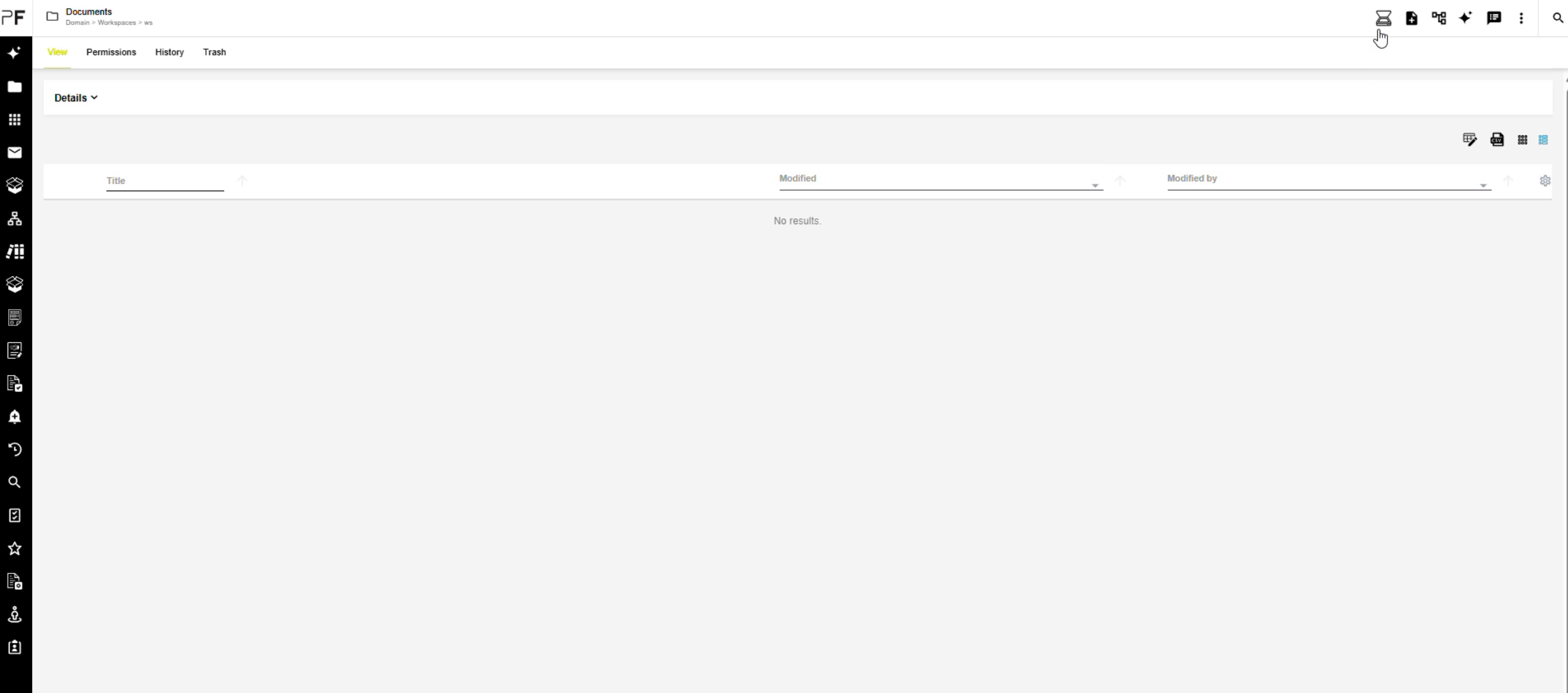
Task: Toggle sort arrow next to Title
Action: [242, 181]
